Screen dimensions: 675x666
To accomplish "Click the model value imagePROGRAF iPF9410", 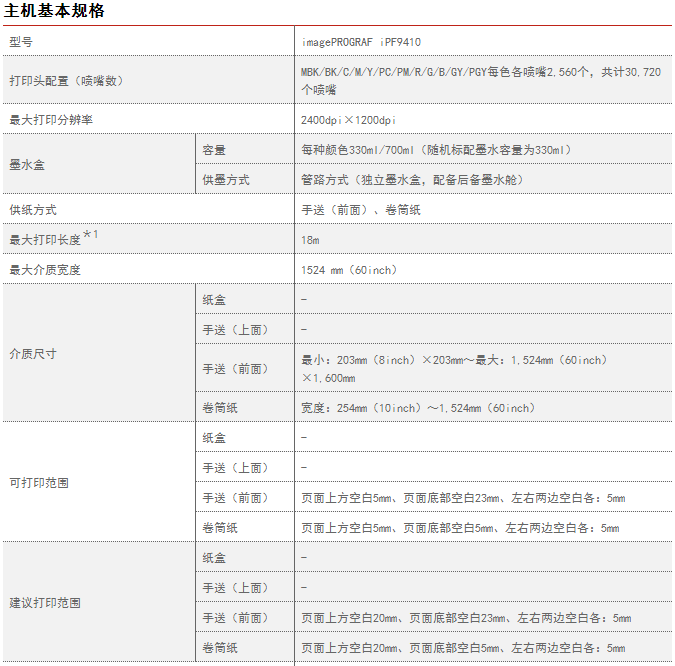I will coord(361,42).
